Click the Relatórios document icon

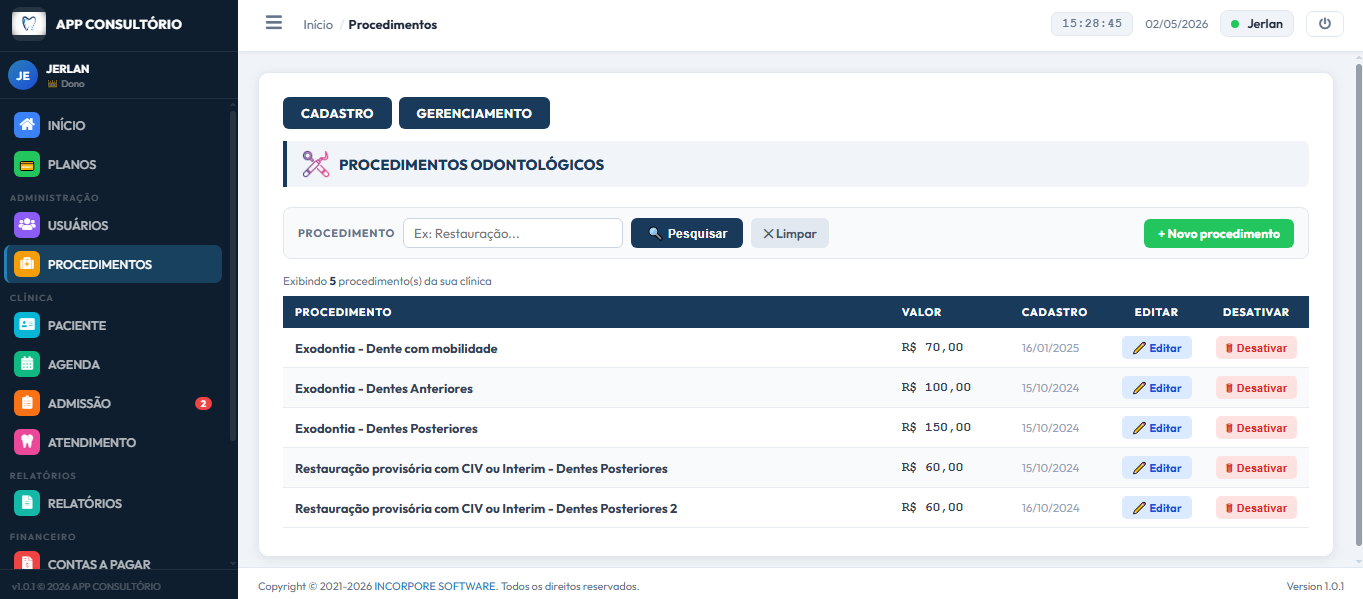[x=27, y=503]
